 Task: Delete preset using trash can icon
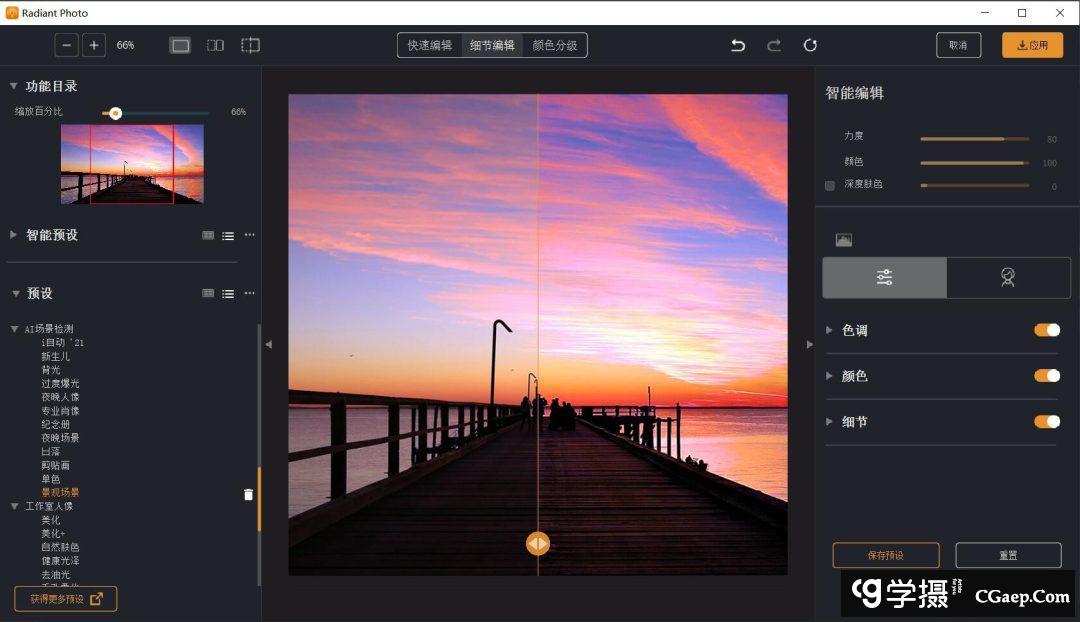(248, 495)
